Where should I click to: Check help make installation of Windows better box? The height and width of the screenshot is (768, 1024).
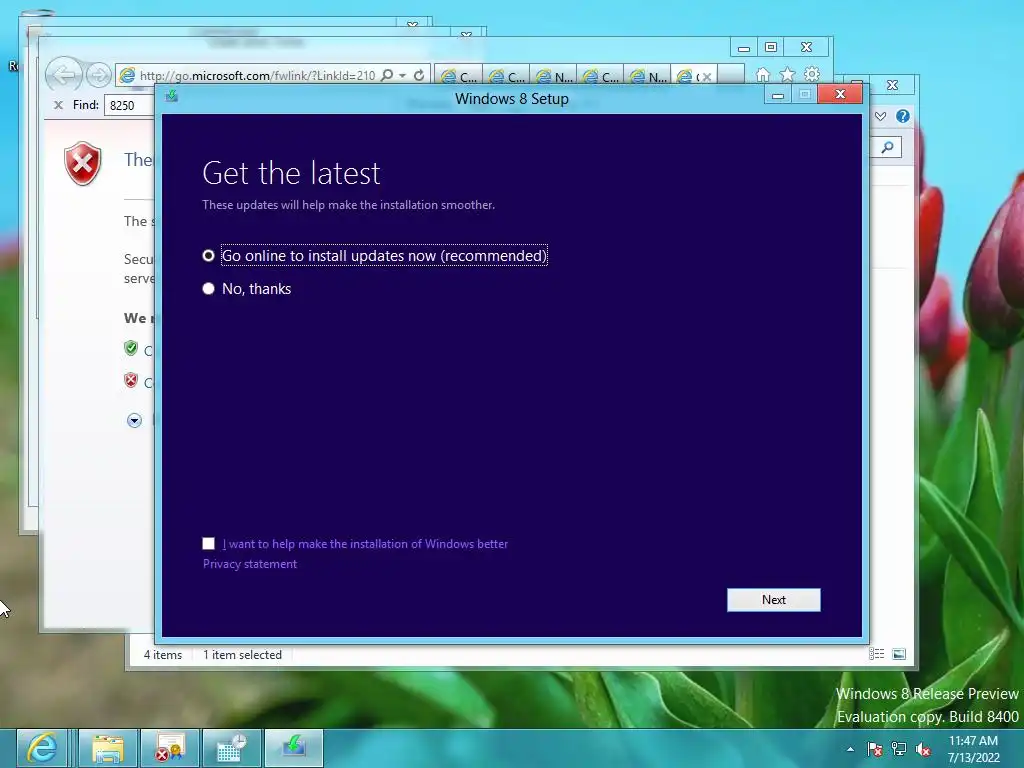pos(208,543)
